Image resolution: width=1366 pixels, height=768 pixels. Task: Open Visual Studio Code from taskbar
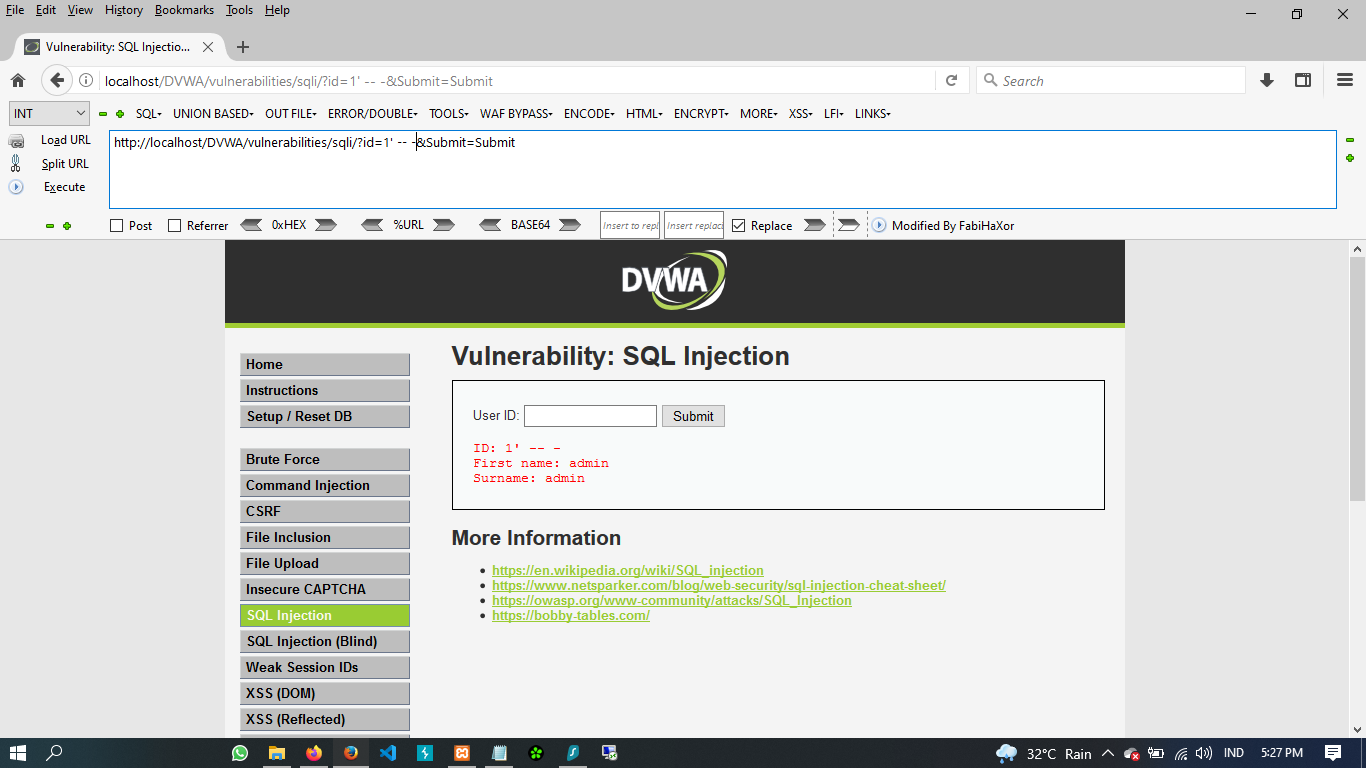click(388, 753)
